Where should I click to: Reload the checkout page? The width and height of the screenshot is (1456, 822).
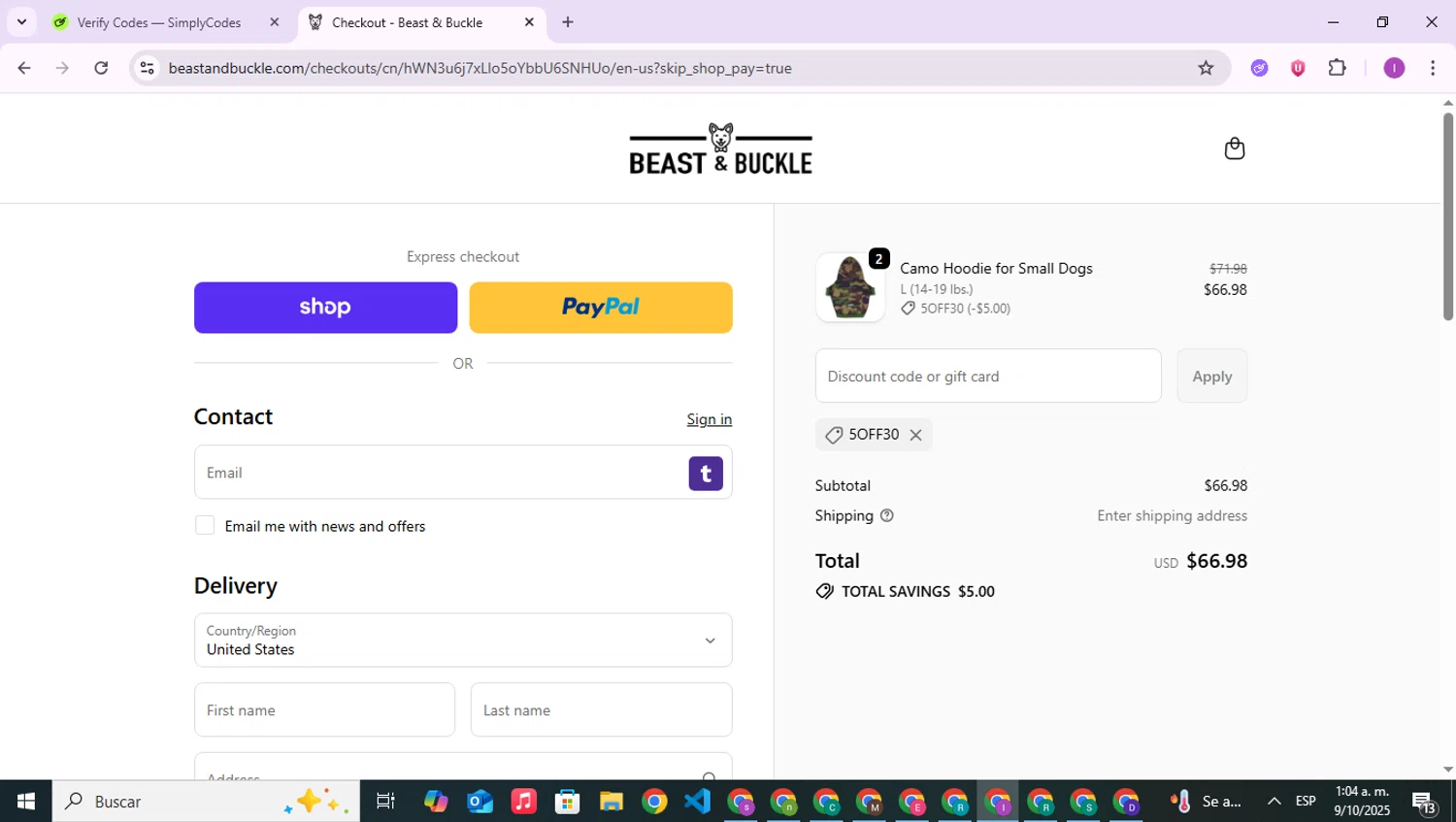101,68
